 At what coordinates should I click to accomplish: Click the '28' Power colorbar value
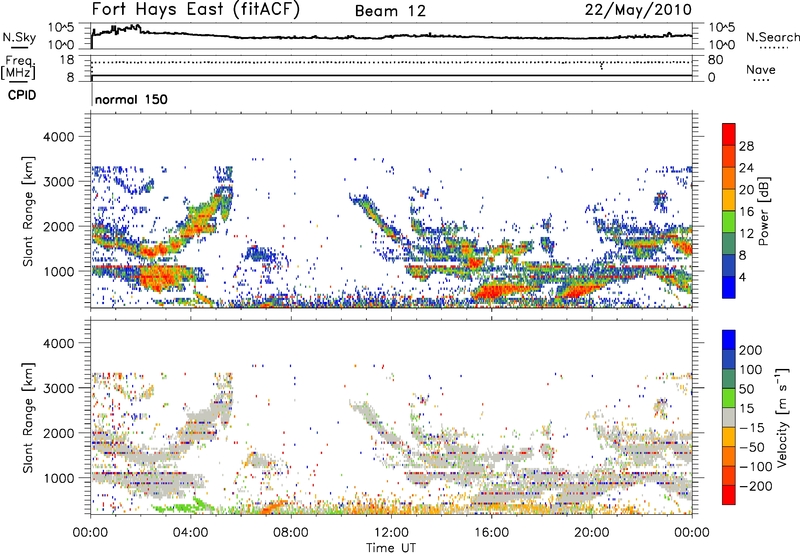pyautogui.click(x=746, y=146)
